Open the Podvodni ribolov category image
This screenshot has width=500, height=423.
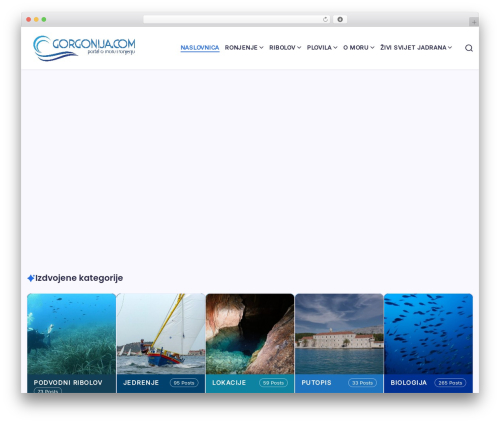(71, 334)
